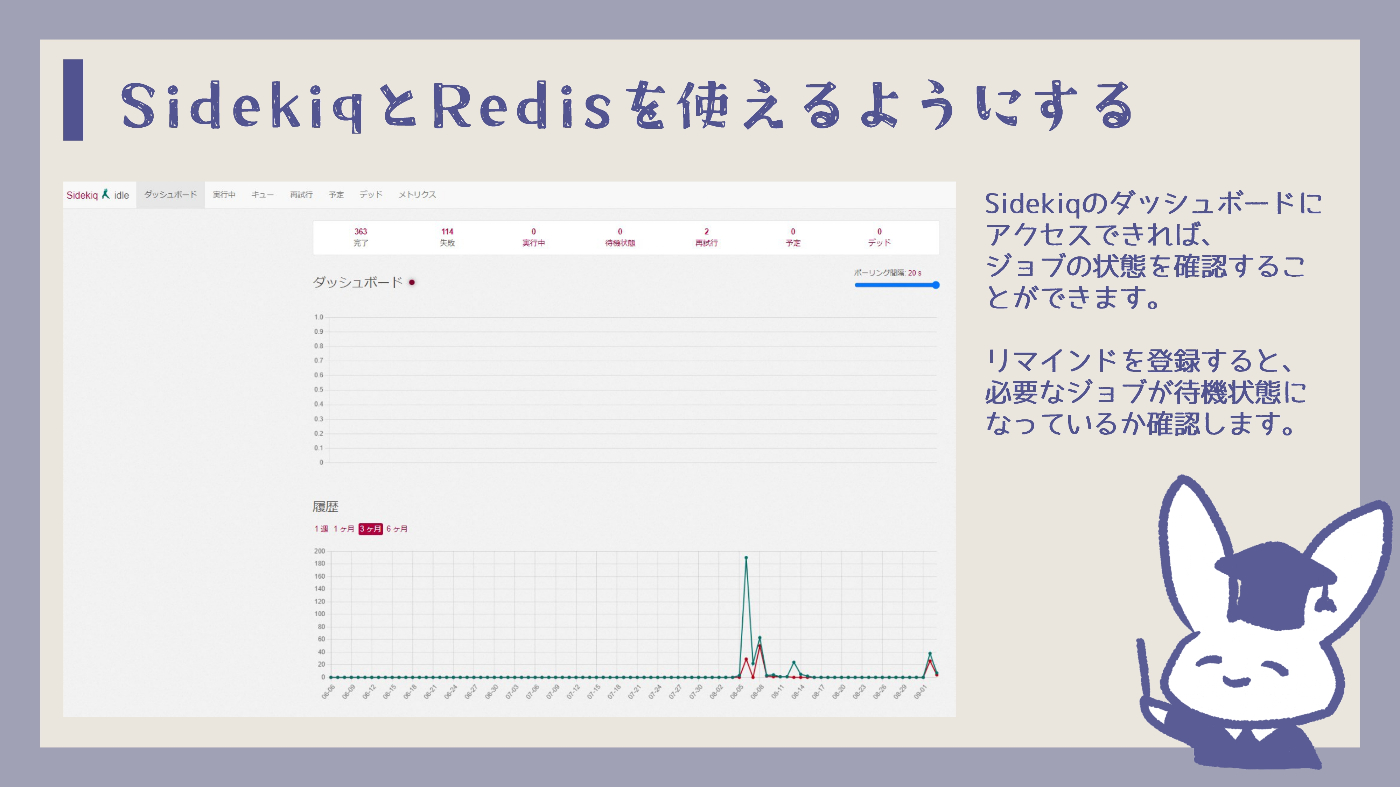Click the 08-05 date label on chart axis
The image size is (1400, 787).
[736, 692]
